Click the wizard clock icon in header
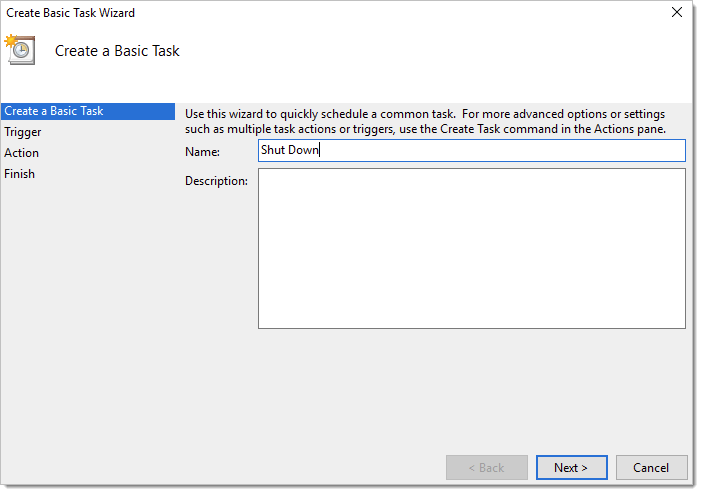 click(21, 50)
